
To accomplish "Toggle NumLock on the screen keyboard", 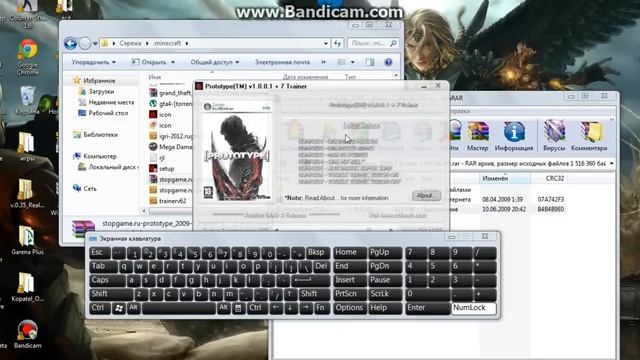I will pyautogui.click(x=473, y=308).
